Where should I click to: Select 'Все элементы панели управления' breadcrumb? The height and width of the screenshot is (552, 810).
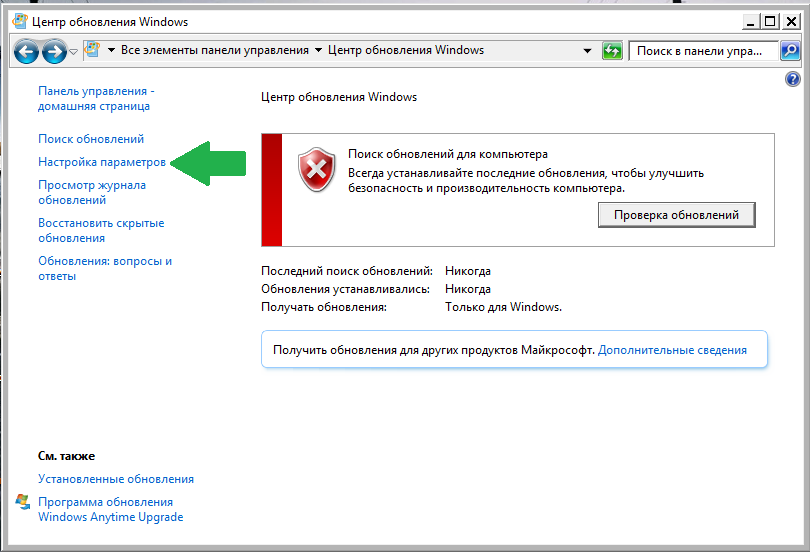(x=214, y=50)
